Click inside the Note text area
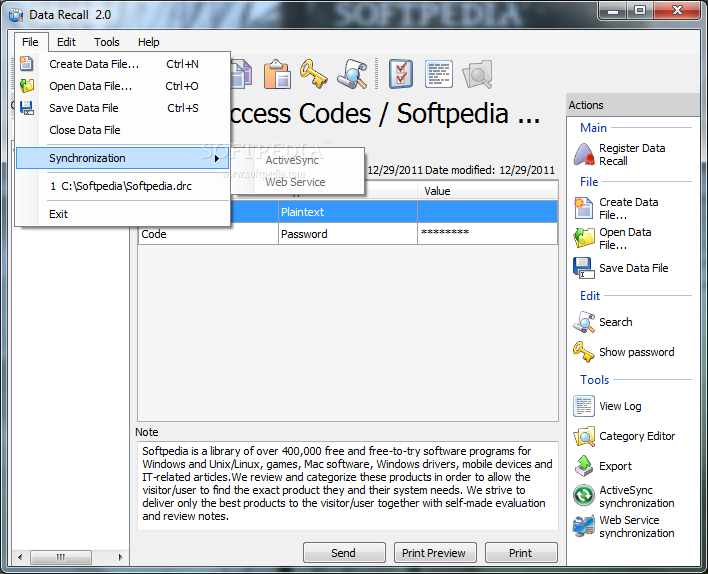 click(x=348, y=485)
